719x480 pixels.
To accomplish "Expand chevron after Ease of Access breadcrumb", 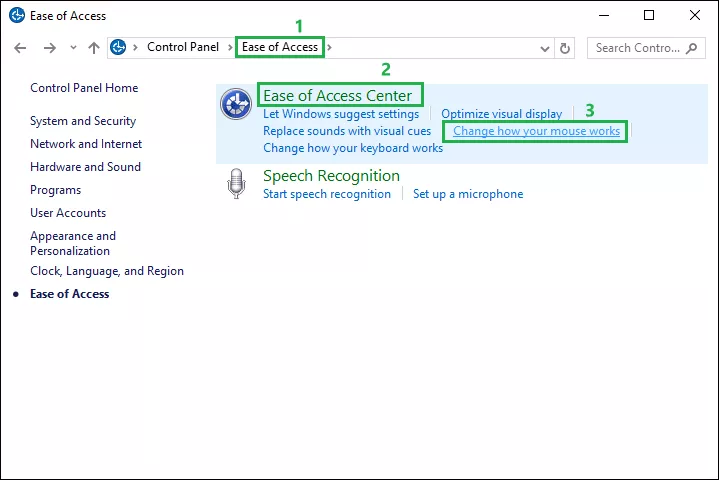I will pos(329,47).
